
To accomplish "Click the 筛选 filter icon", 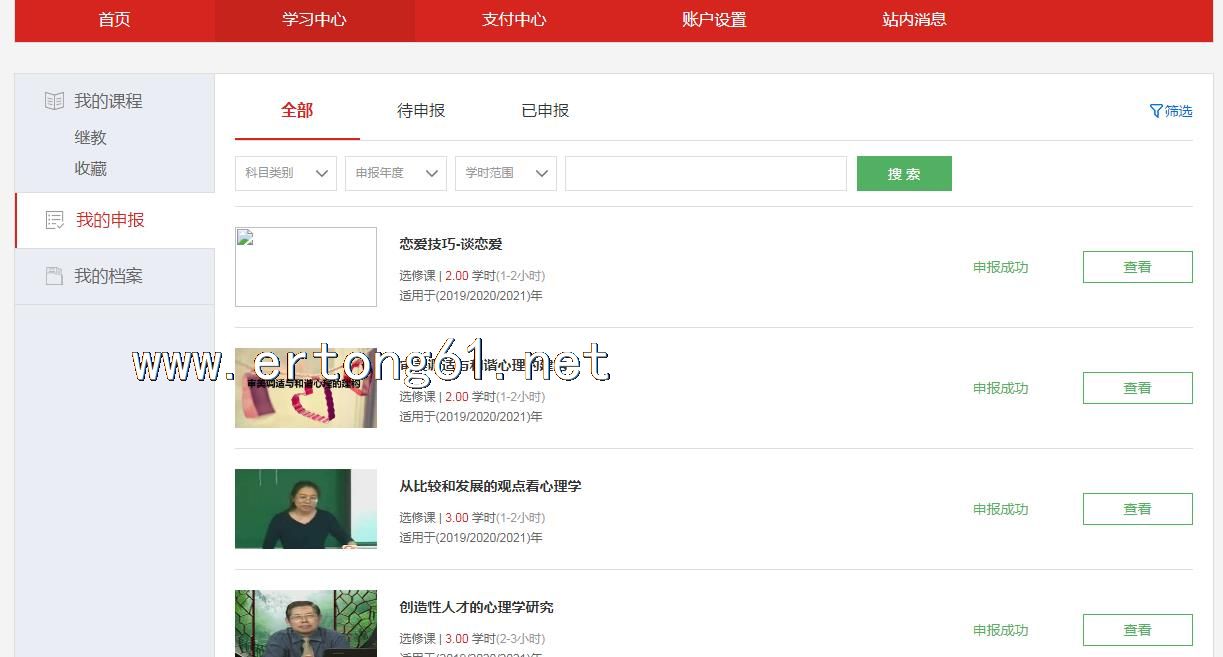I will point(1156,111).
